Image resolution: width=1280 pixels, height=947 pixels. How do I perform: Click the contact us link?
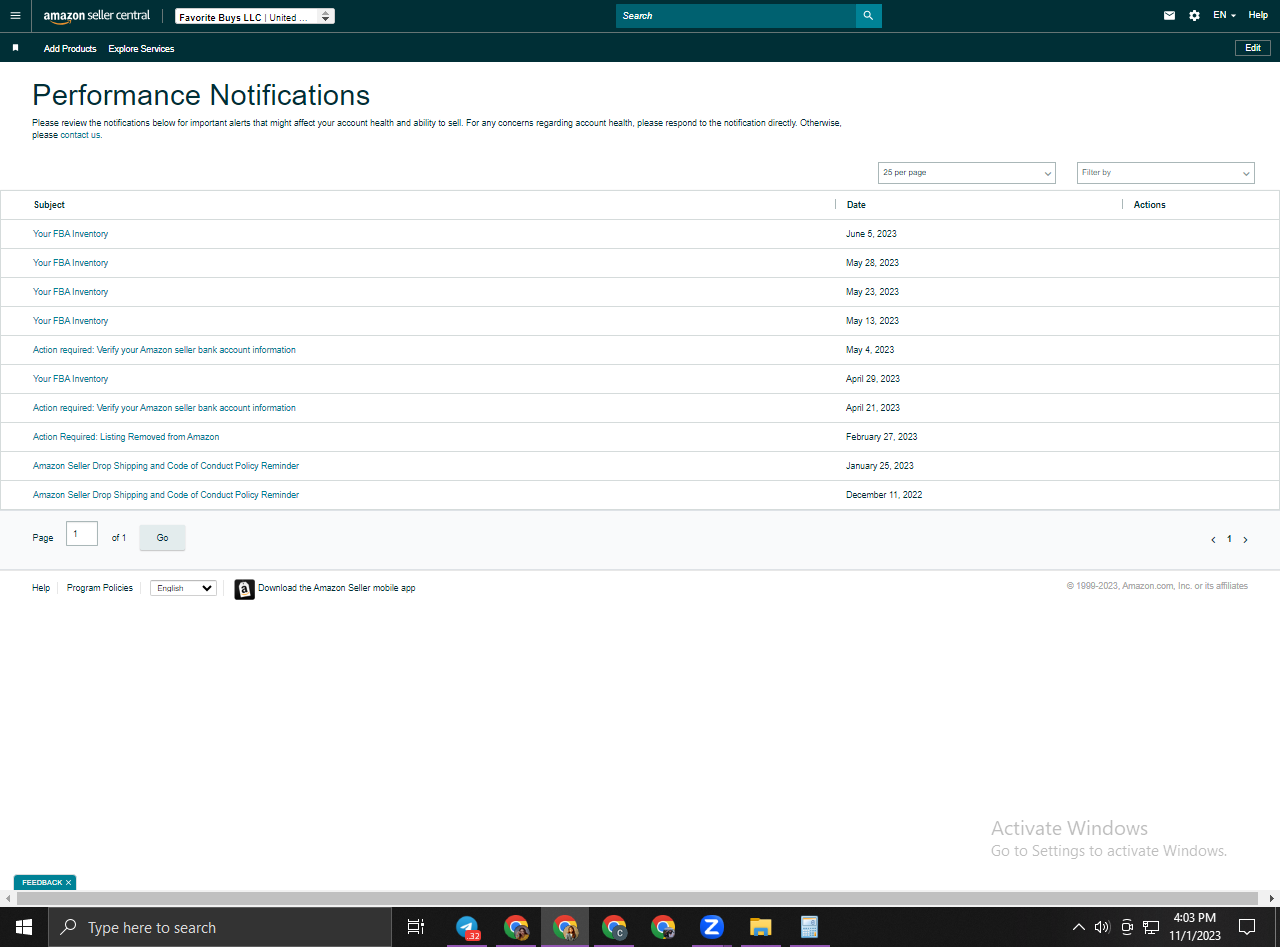point(81,135)
